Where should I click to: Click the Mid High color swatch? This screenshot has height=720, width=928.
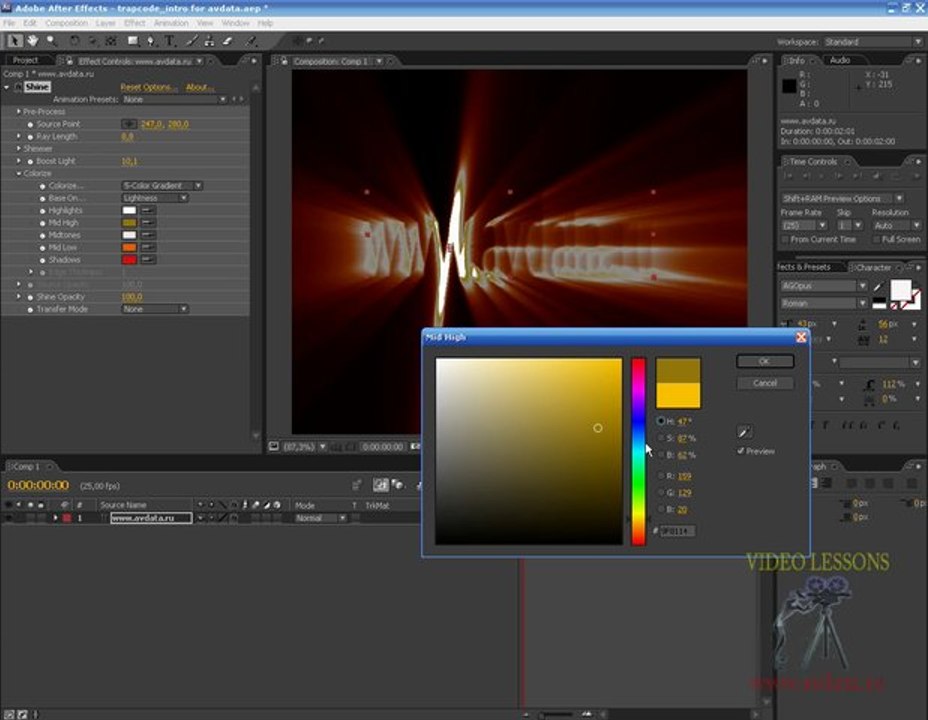[129, 222]
